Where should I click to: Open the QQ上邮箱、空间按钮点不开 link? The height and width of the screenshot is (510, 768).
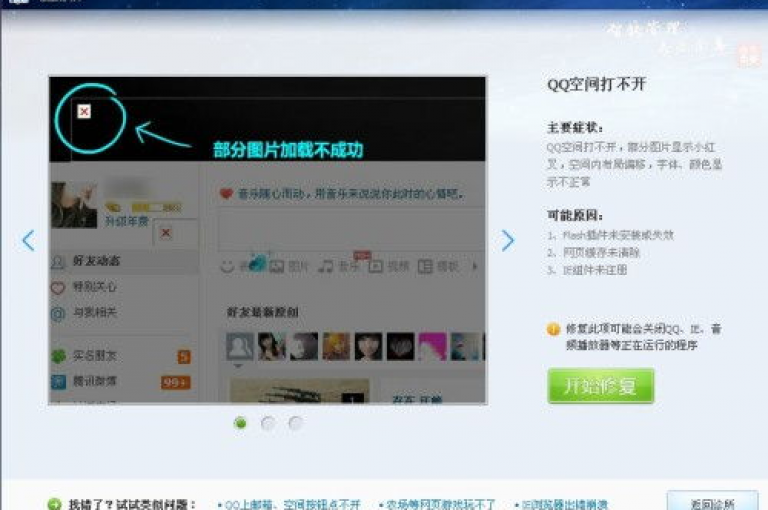pyautogui.click(x=292, y=504)
